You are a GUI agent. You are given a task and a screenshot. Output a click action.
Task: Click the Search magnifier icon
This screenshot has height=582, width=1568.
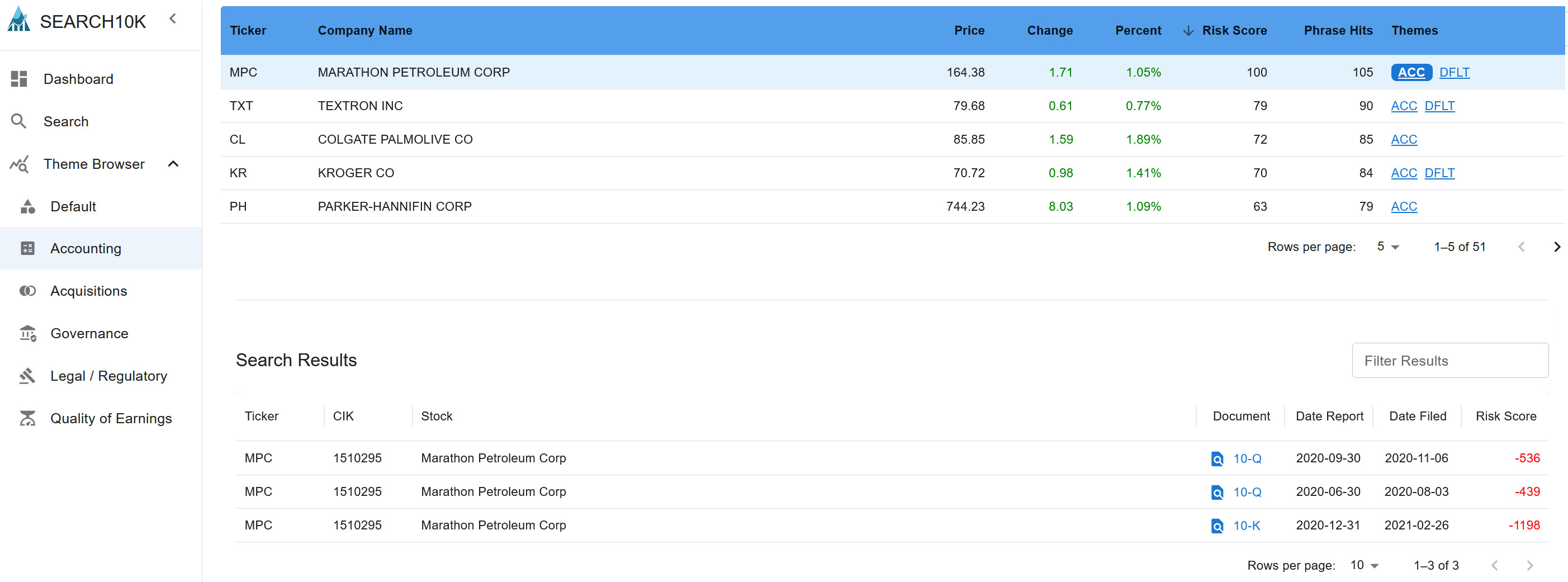point(19,121)
